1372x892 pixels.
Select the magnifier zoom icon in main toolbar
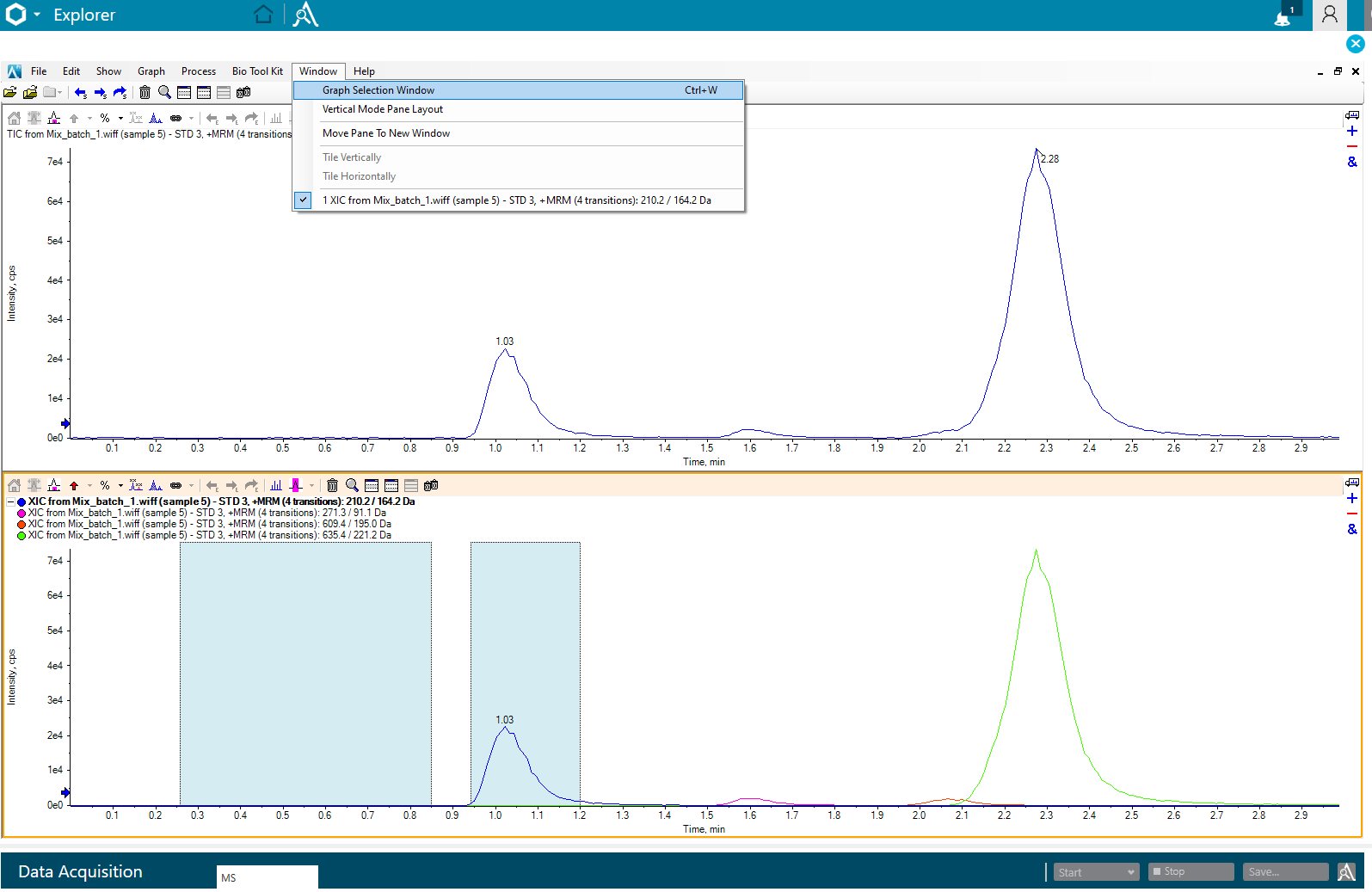164,92
